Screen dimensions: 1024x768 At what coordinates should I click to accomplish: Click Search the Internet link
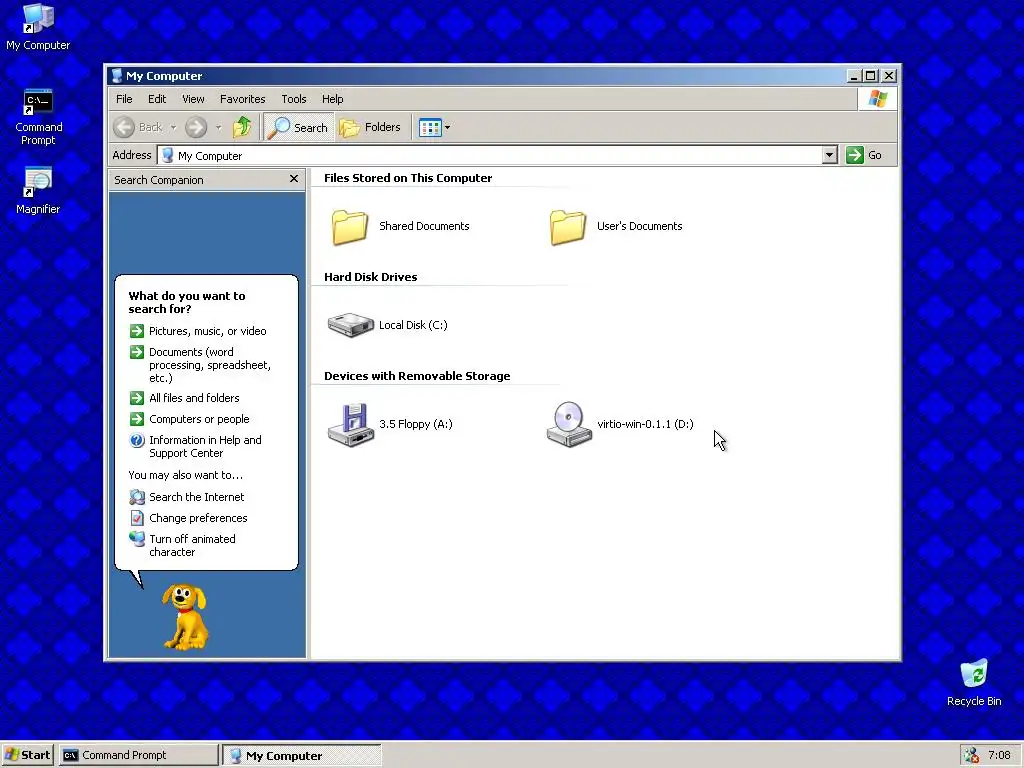[197, 497]
